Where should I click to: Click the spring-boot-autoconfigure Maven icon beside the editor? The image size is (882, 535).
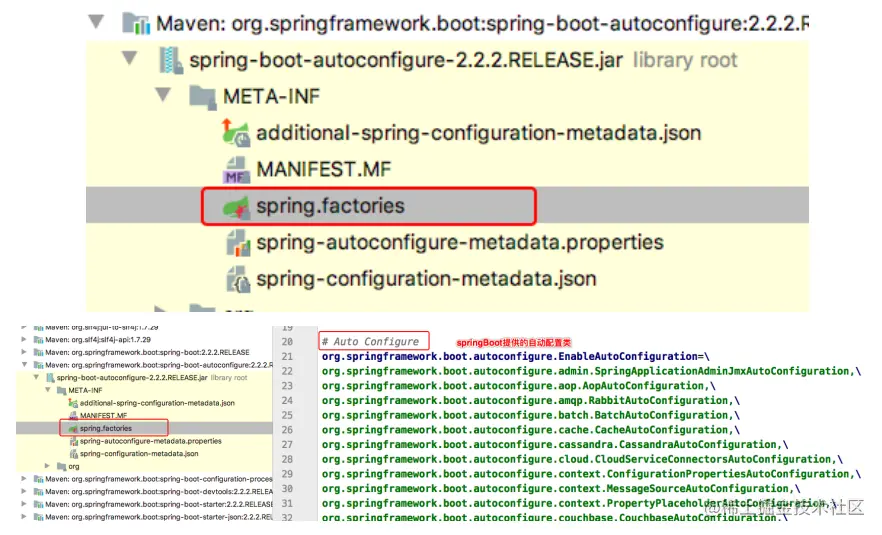click(x=38, y=365)
